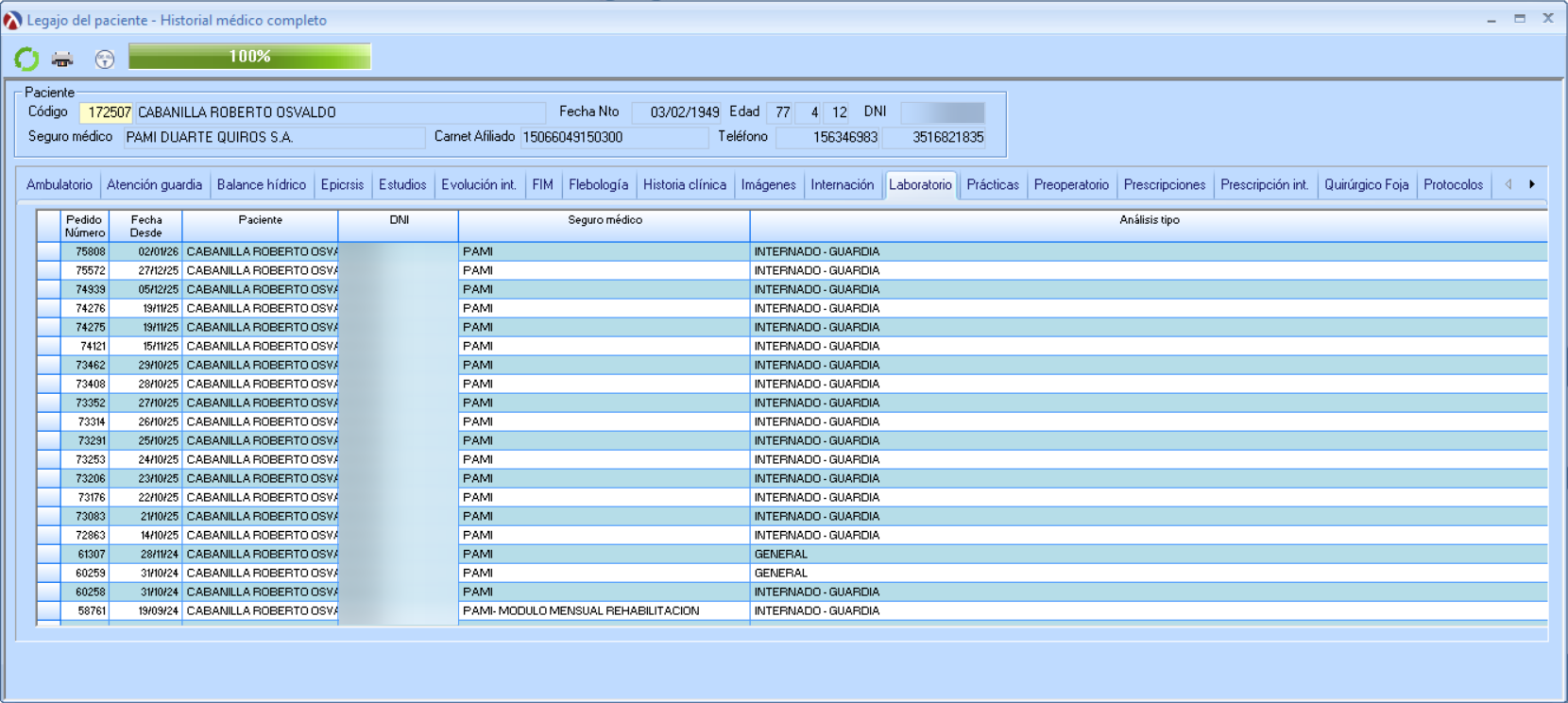Click the printer icon in toolbar
The height and width of the screenshot is (703, 1568).
tap(62, 60)
